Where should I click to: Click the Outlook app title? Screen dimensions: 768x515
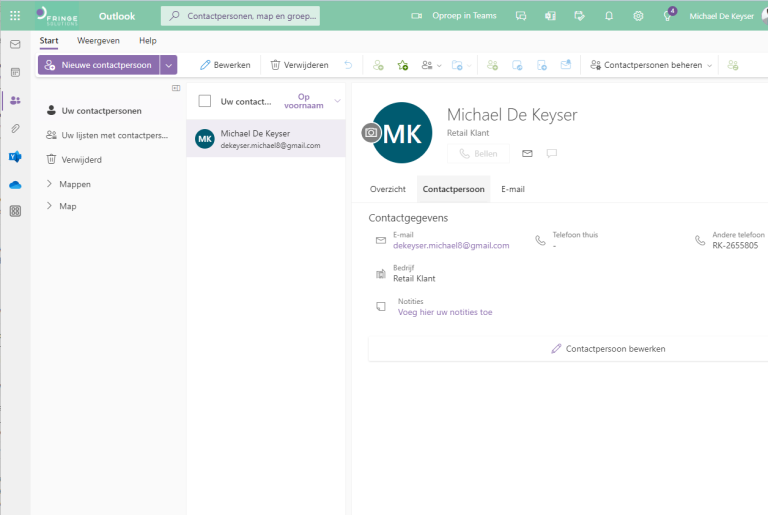117,16
